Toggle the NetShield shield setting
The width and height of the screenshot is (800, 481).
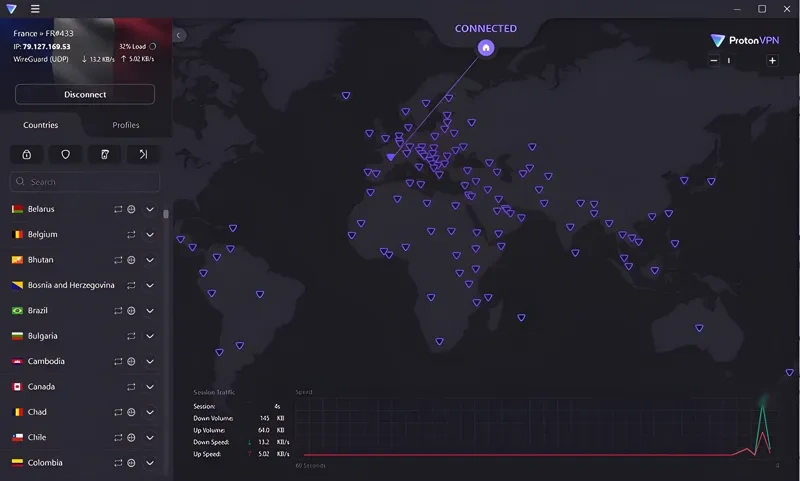click(66, 154)
